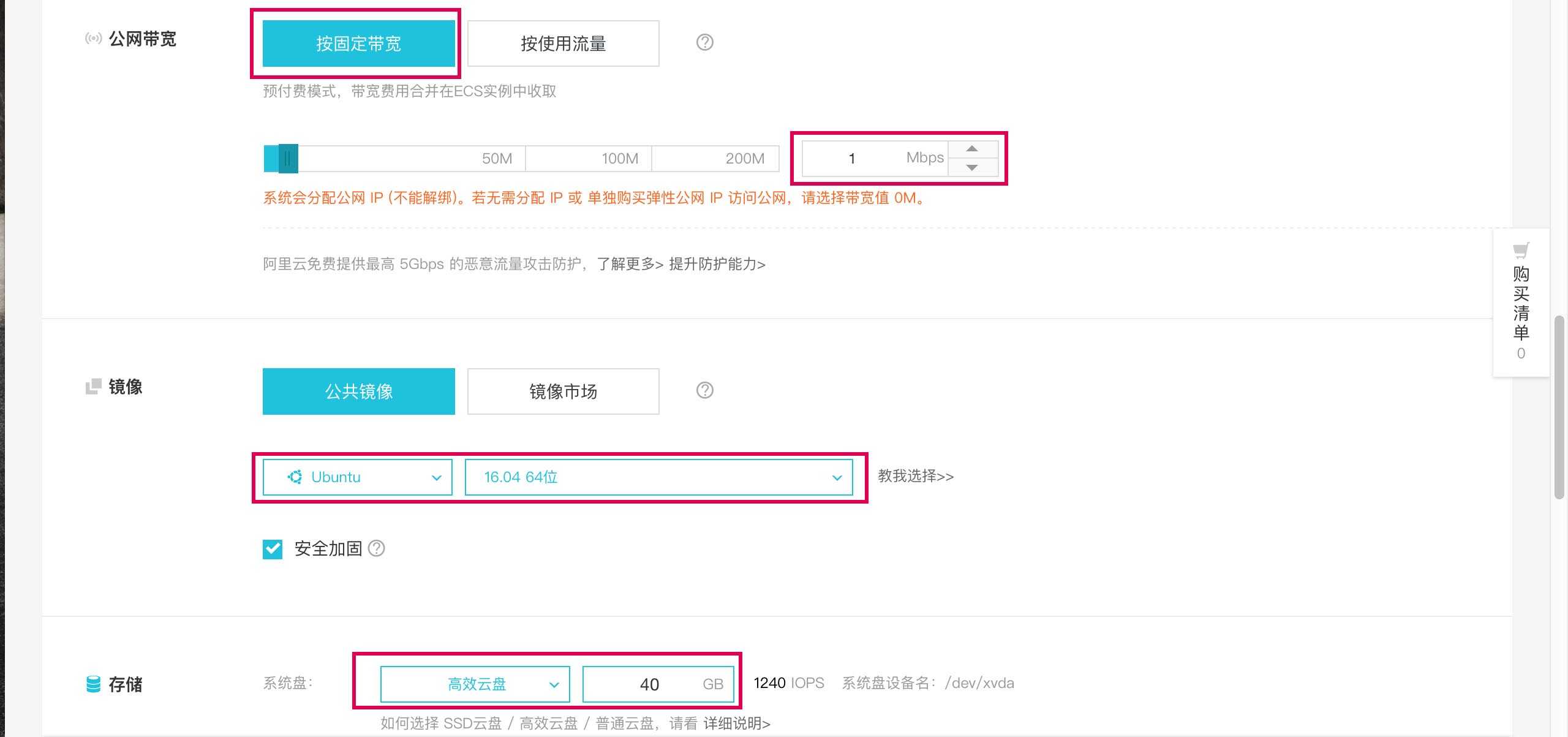Click the 1240 IOPS value
Image resolution: width=1568 pixels, height=737 pixels.
pyautogui.click(x=789, y=683)
